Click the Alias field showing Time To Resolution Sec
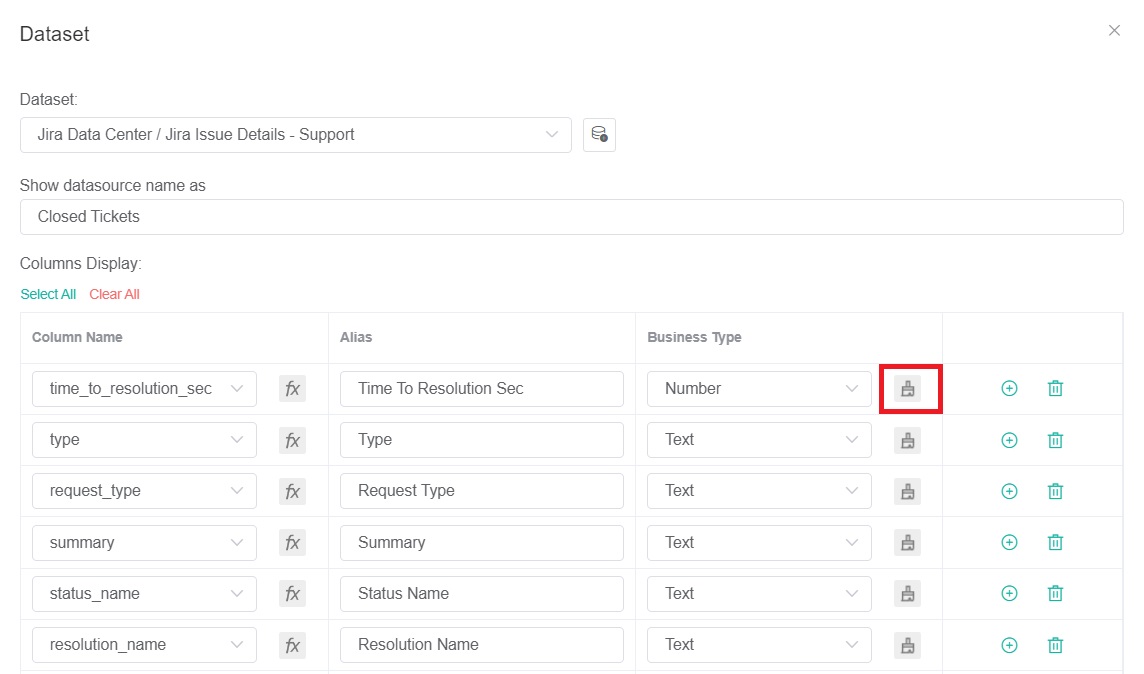 tap(481, 388)
